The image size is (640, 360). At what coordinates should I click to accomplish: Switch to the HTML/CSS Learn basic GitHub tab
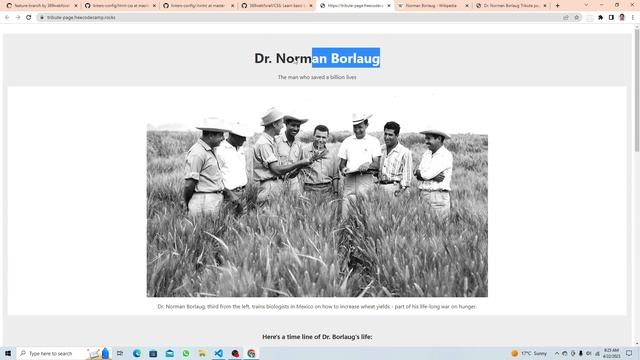click(x=276, y=6)
